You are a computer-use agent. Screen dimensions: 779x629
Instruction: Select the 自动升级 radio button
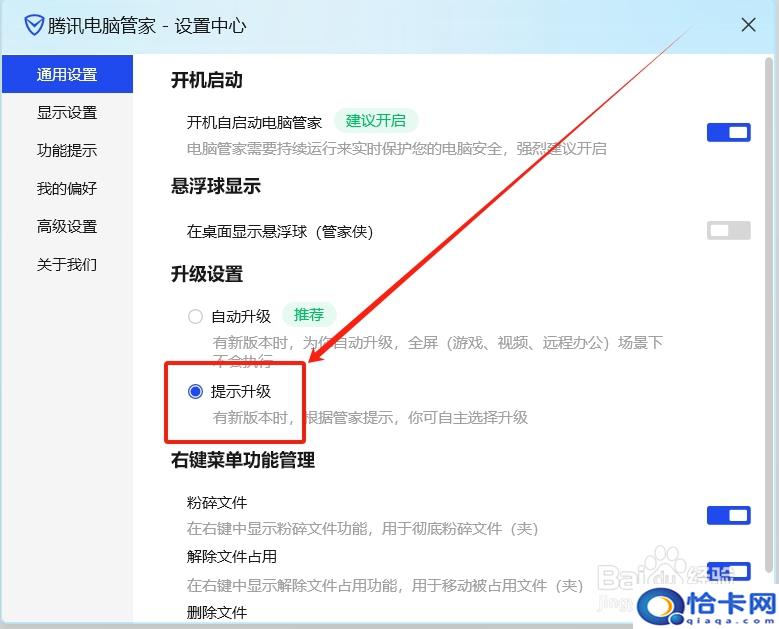click(x=195, y=316)
